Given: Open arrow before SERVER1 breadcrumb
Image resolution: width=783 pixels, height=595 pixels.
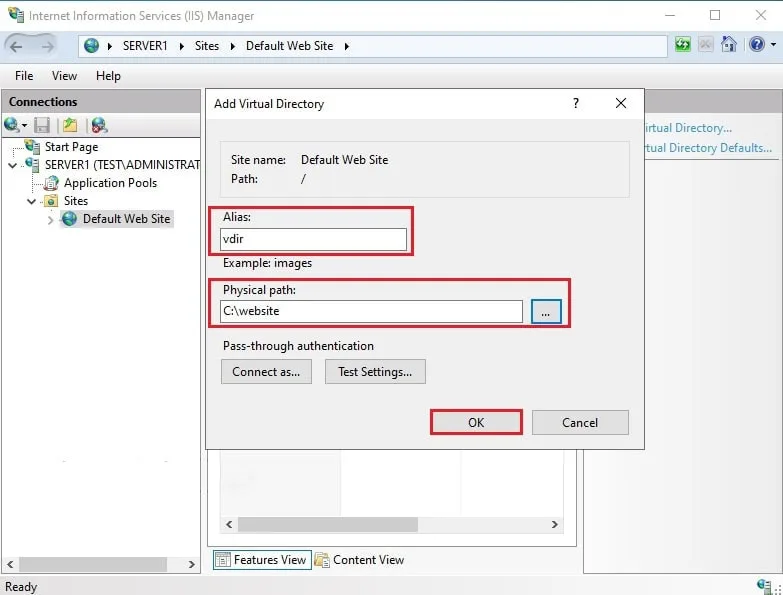Looking at the screenshot, I should point(109,46).
